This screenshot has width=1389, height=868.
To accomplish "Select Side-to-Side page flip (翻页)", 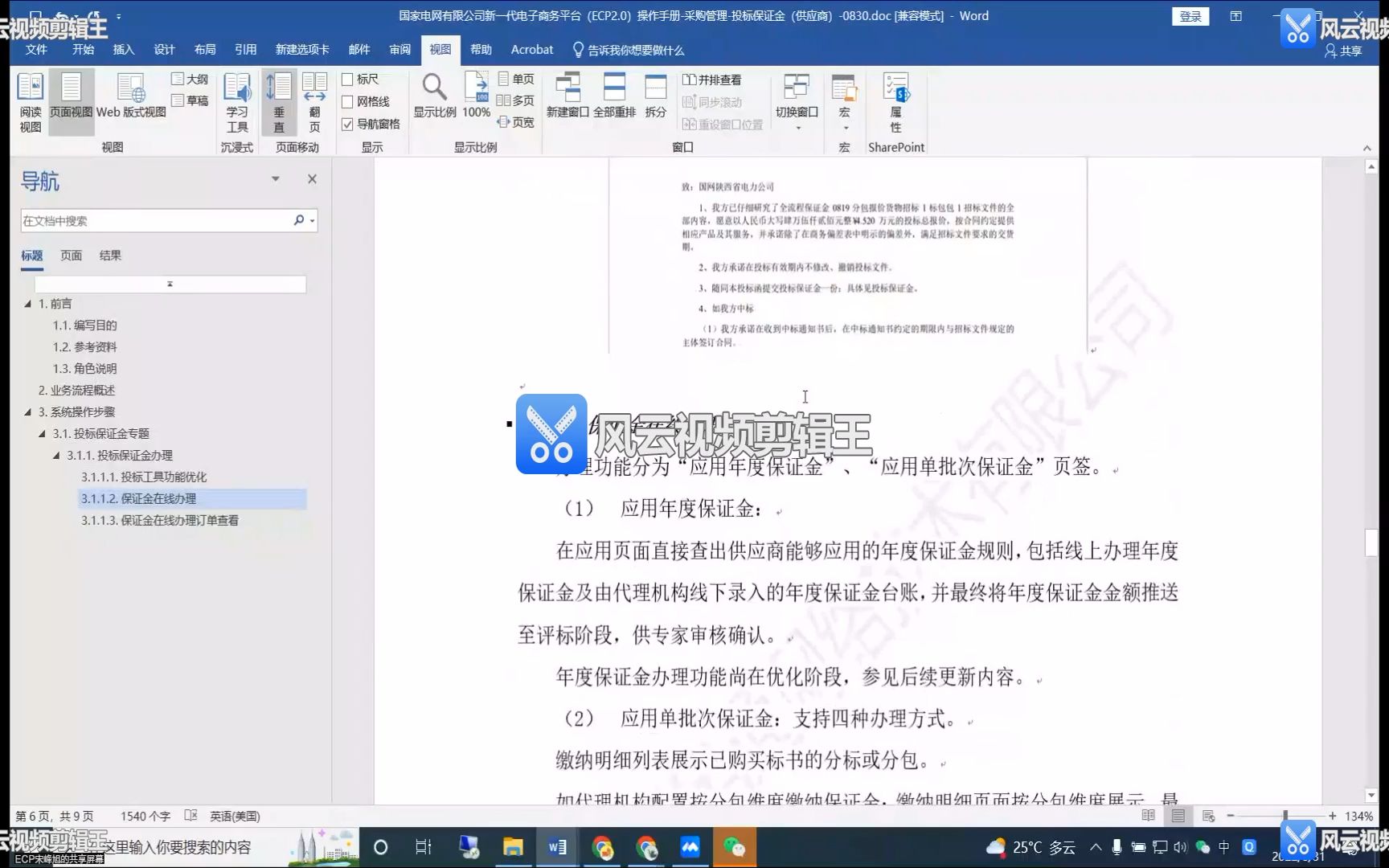I will pos(314,102).
